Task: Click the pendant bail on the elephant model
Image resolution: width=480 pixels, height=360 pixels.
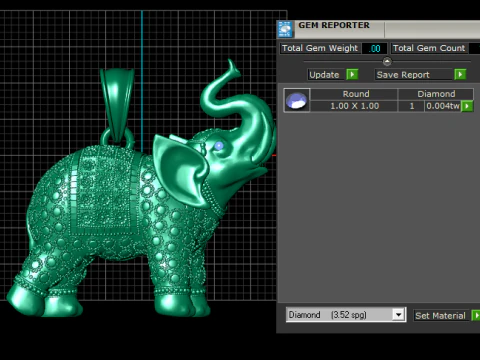Action: point(117,104)
